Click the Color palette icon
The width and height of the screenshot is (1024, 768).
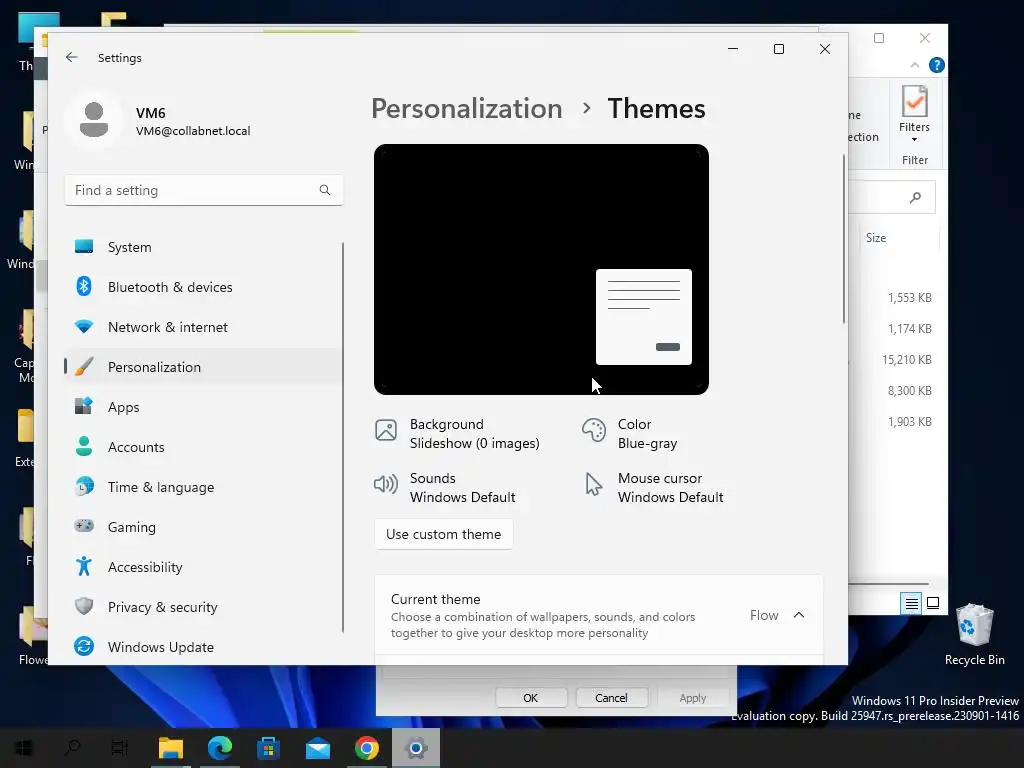pyautogui.click(x=594, y=430)
